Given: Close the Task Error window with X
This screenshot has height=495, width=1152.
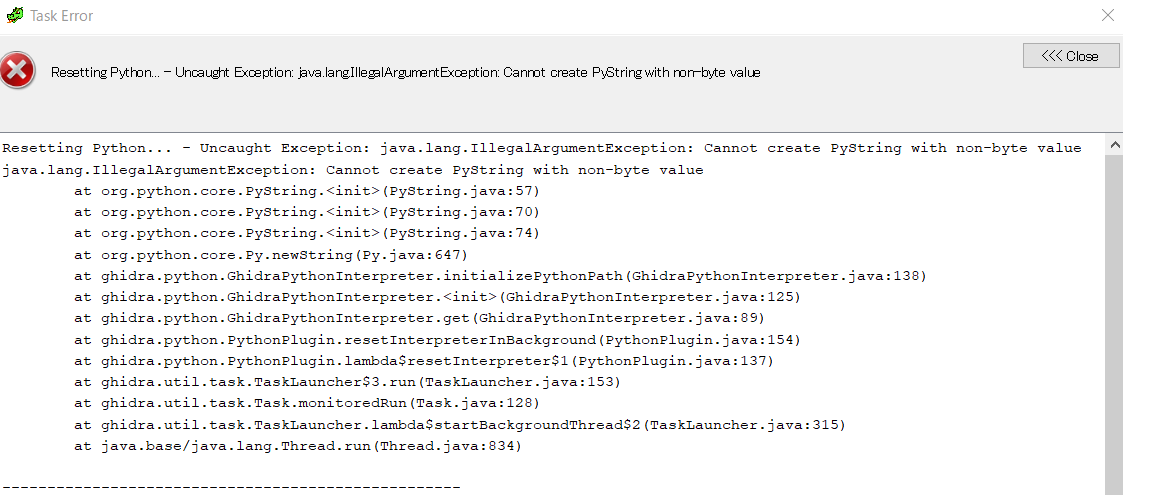Looking at the screenshot, I should pos(1107,15).
